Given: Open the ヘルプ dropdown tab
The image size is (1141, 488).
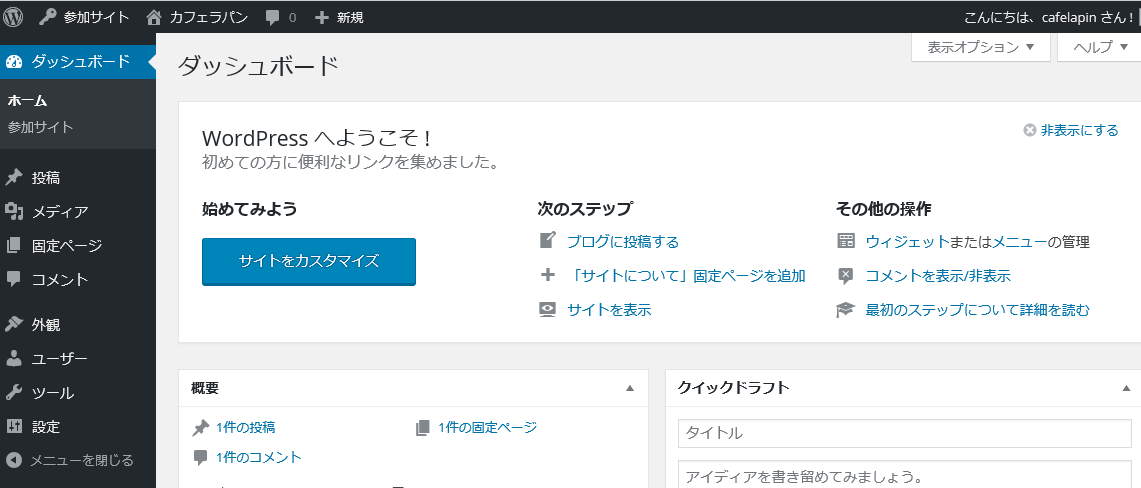Looking at the screenshot, I should [1099, 47].
